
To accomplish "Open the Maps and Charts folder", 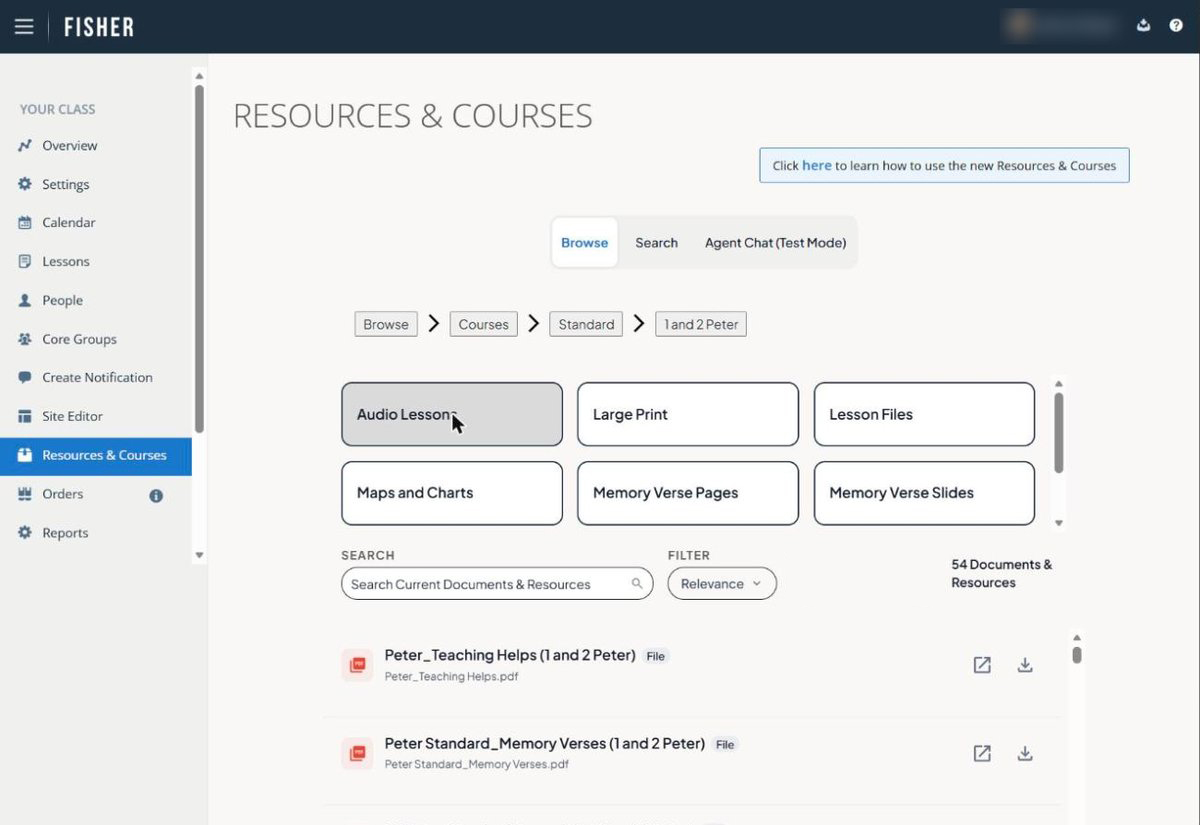I will [x=452, y=493].
